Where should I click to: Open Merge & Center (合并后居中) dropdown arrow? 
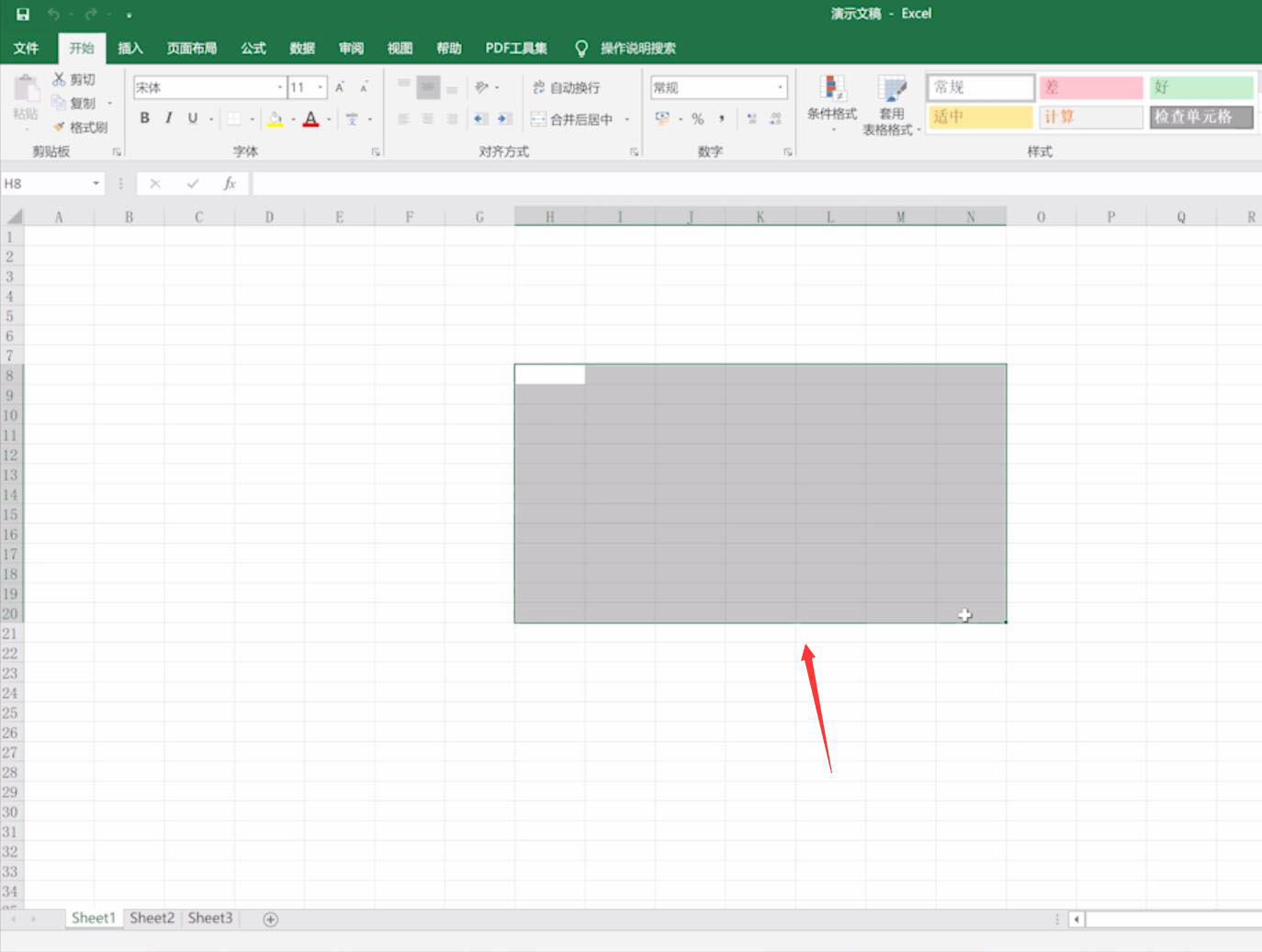[627, 119]
